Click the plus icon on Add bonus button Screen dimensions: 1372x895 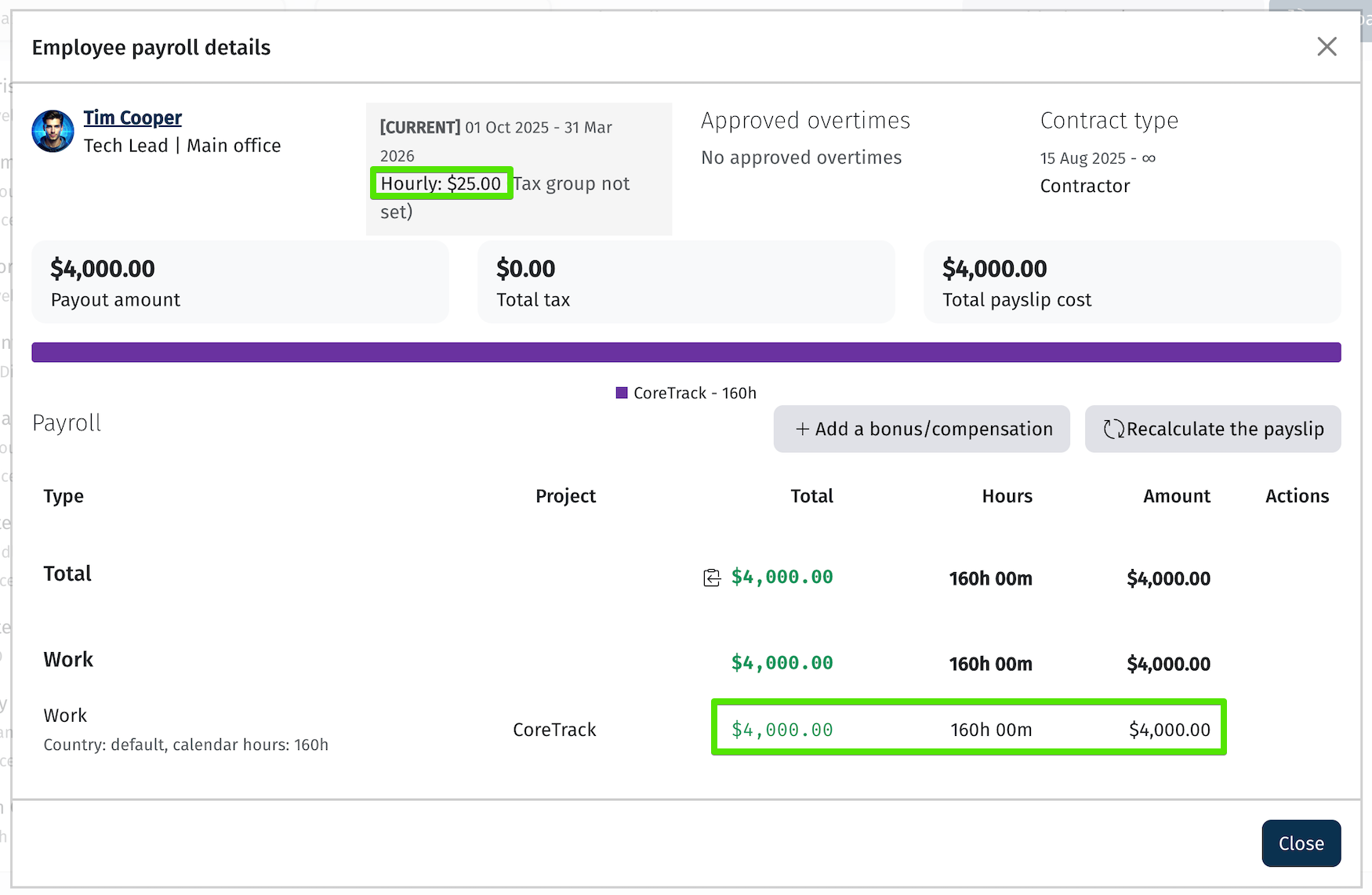(x=802, y=429)
